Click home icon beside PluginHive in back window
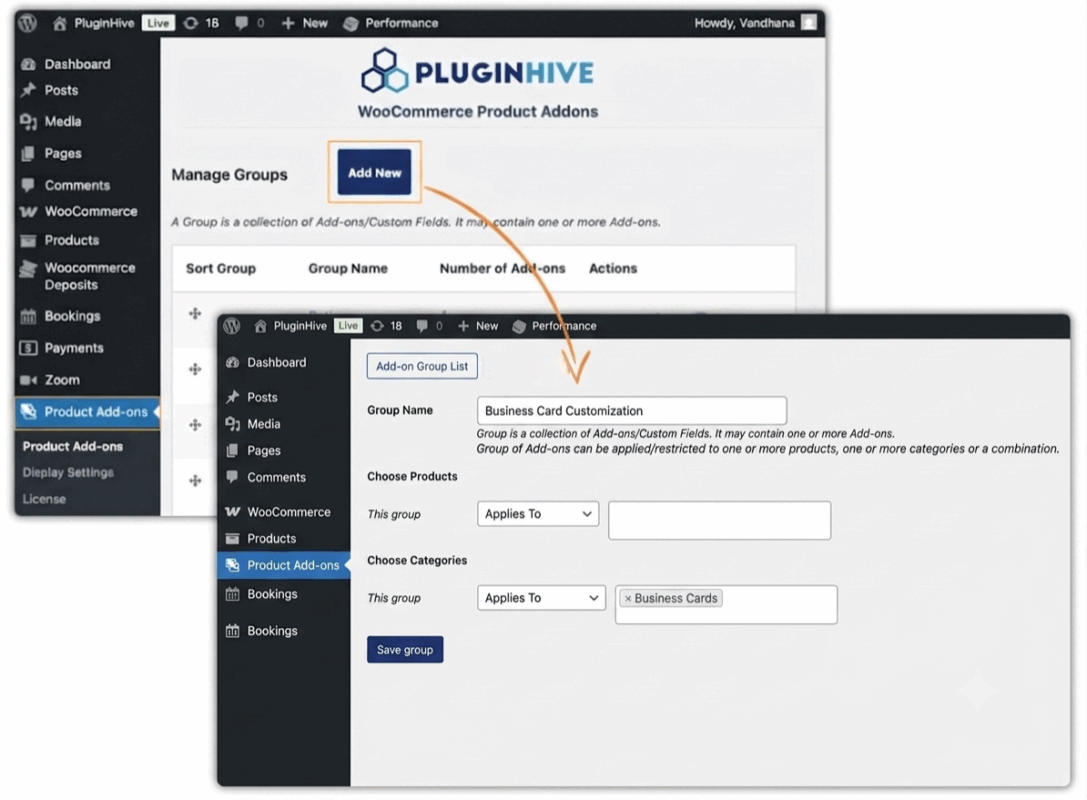Viewport: 1087px width, 800px height. point(60,24)
